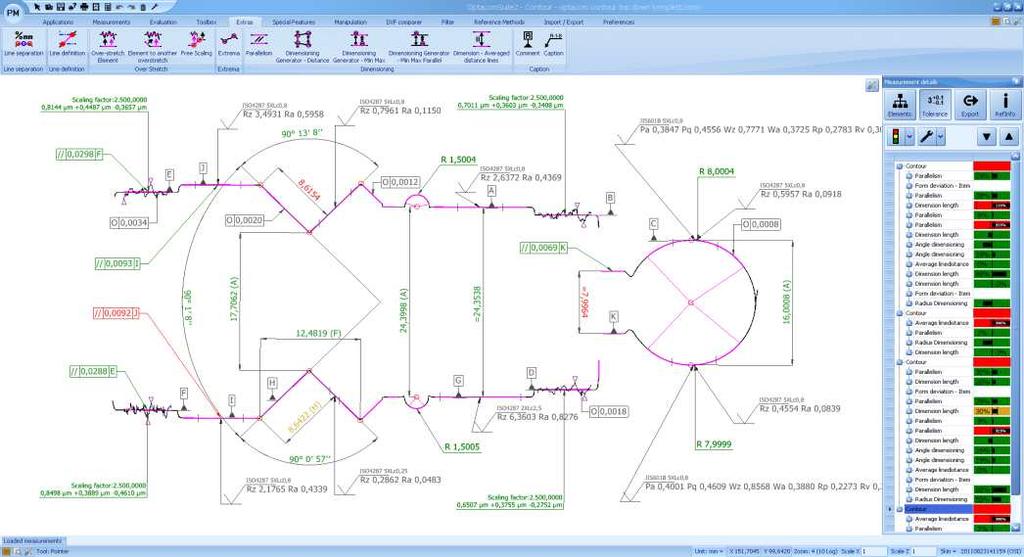Click the printer icon in quick access toolbar
The image size is (1024, 557).
(84, 7)
